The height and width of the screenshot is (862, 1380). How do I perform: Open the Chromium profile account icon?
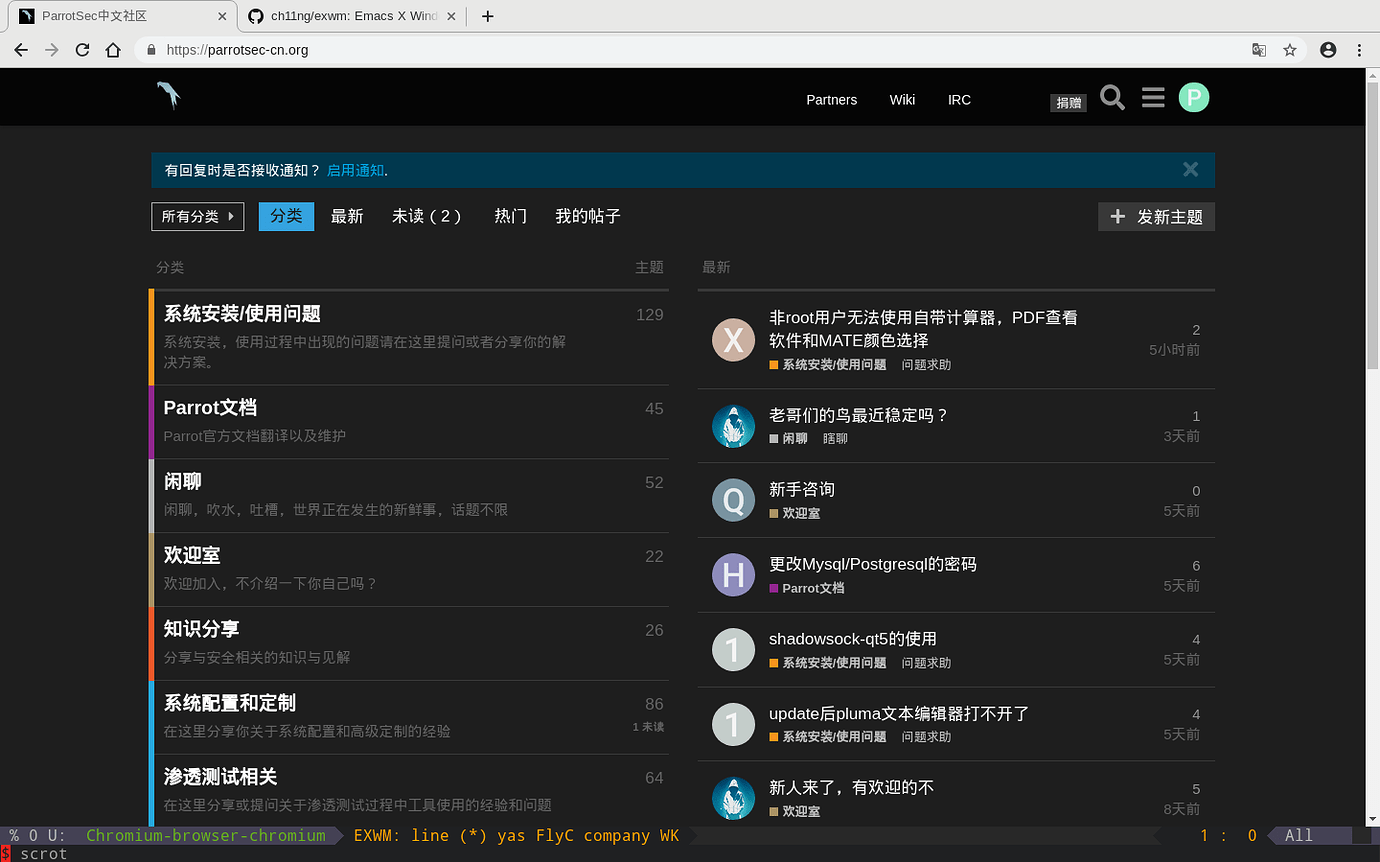[1327, 49]
